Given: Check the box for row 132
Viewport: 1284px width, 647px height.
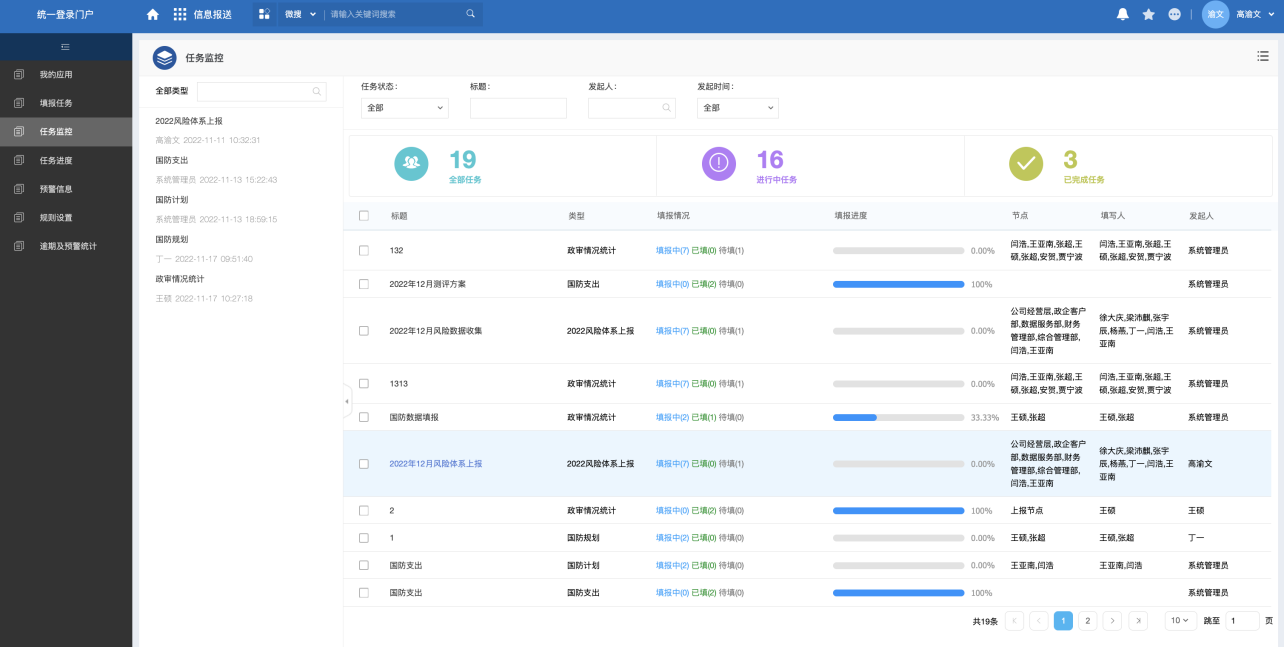Looking at the screenshot, I should (364, 250).
